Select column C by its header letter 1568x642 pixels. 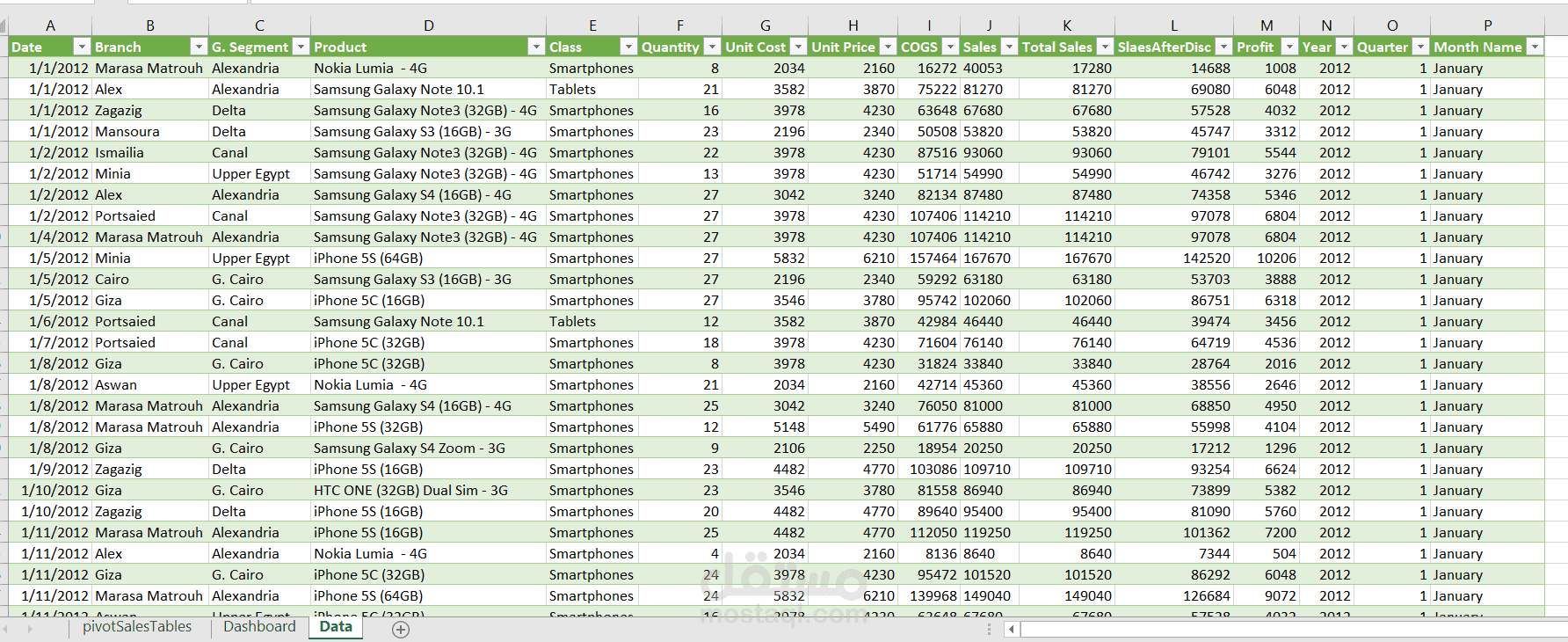pyautogui.click(x=259, y=26)
